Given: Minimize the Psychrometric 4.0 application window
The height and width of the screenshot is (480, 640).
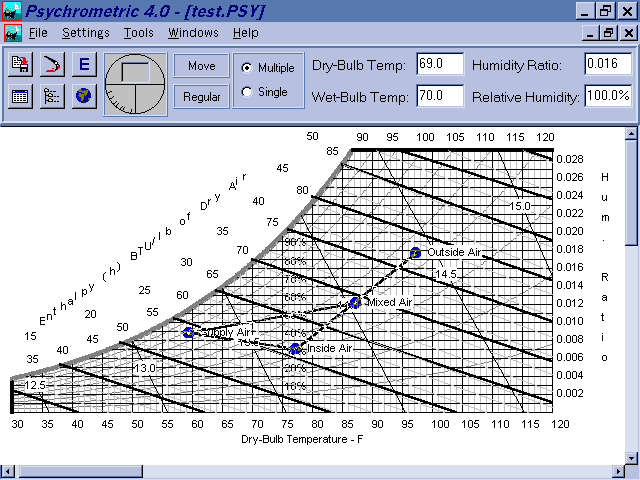Looking at the screenshot, I should [585, 11].
